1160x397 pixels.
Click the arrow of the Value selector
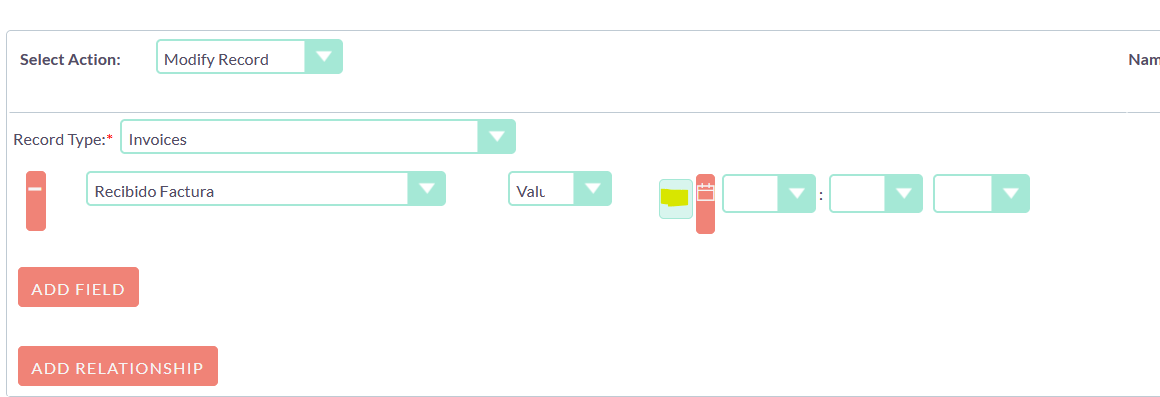click(593, 189)
